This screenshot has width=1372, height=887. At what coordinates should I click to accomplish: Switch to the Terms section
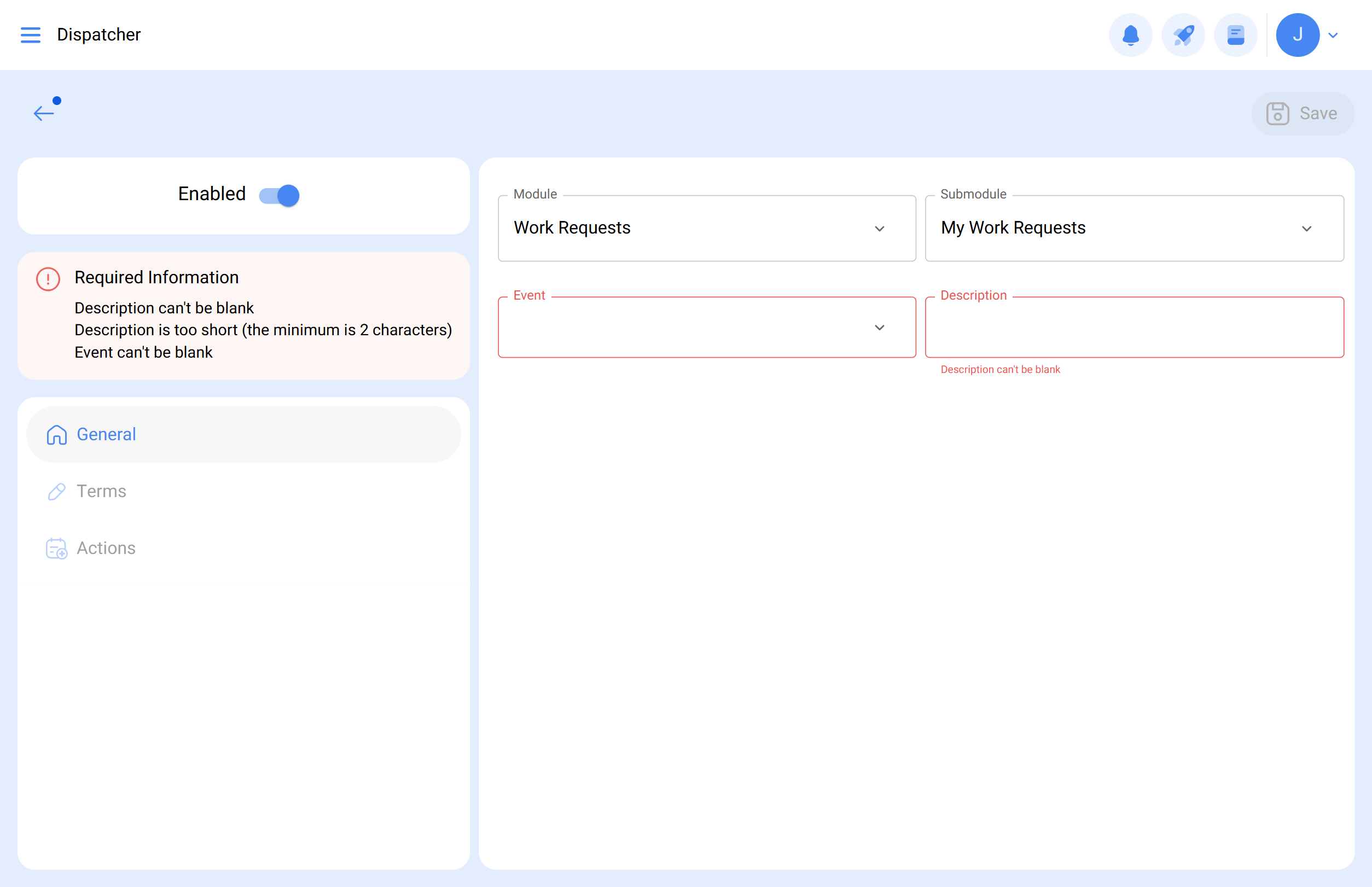pyautogui.click(x=101, y=491)
